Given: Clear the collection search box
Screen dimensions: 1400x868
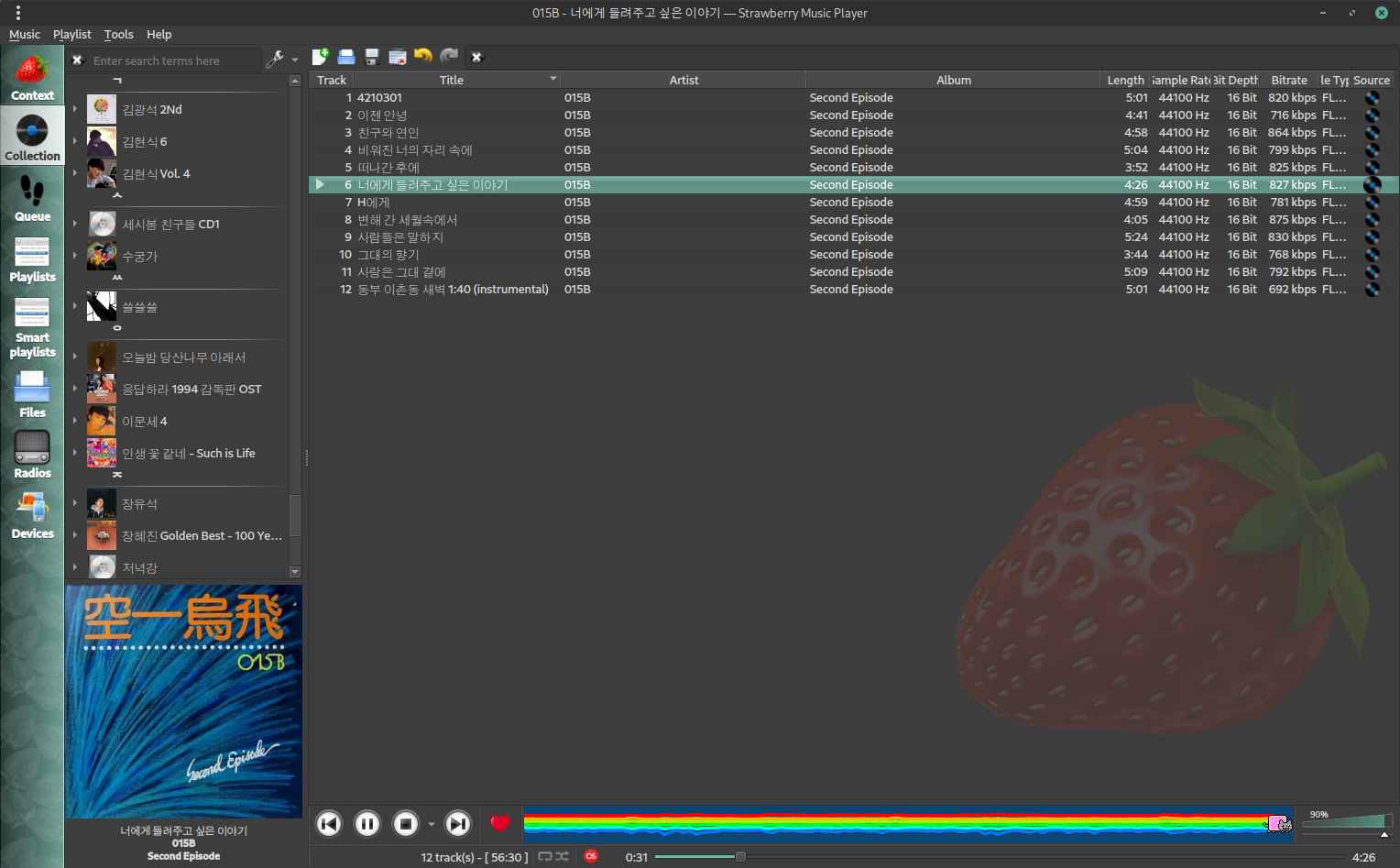Looking at the screenshot, I should tap(78, 60).
